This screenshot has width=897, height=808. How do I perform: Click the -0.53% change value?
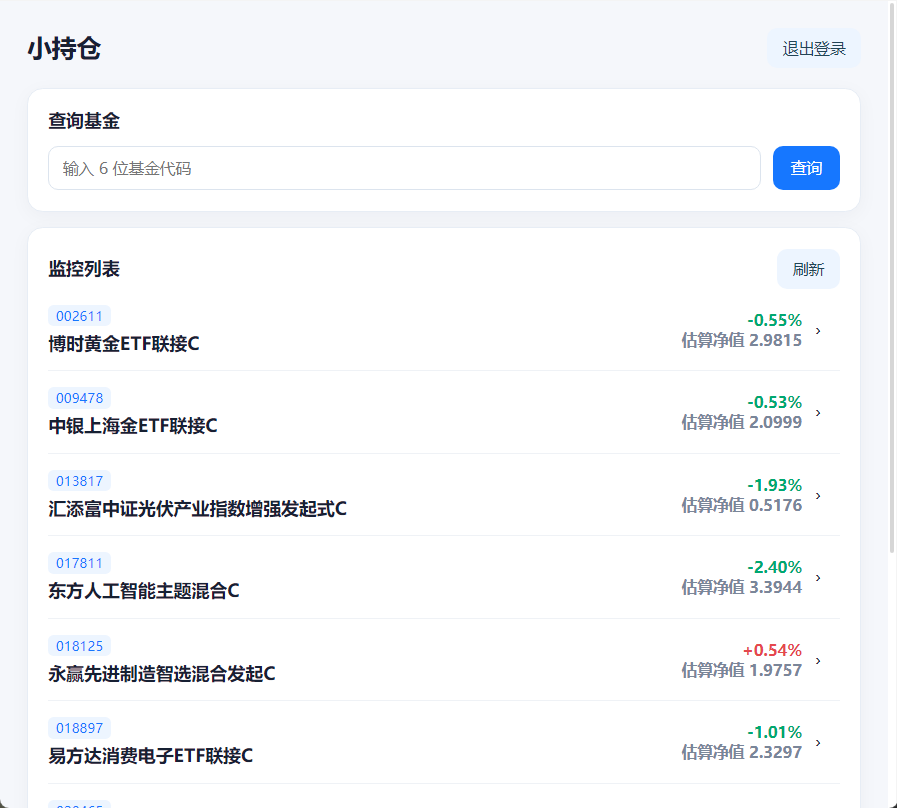pyautogui.click(x=775, y=402)
